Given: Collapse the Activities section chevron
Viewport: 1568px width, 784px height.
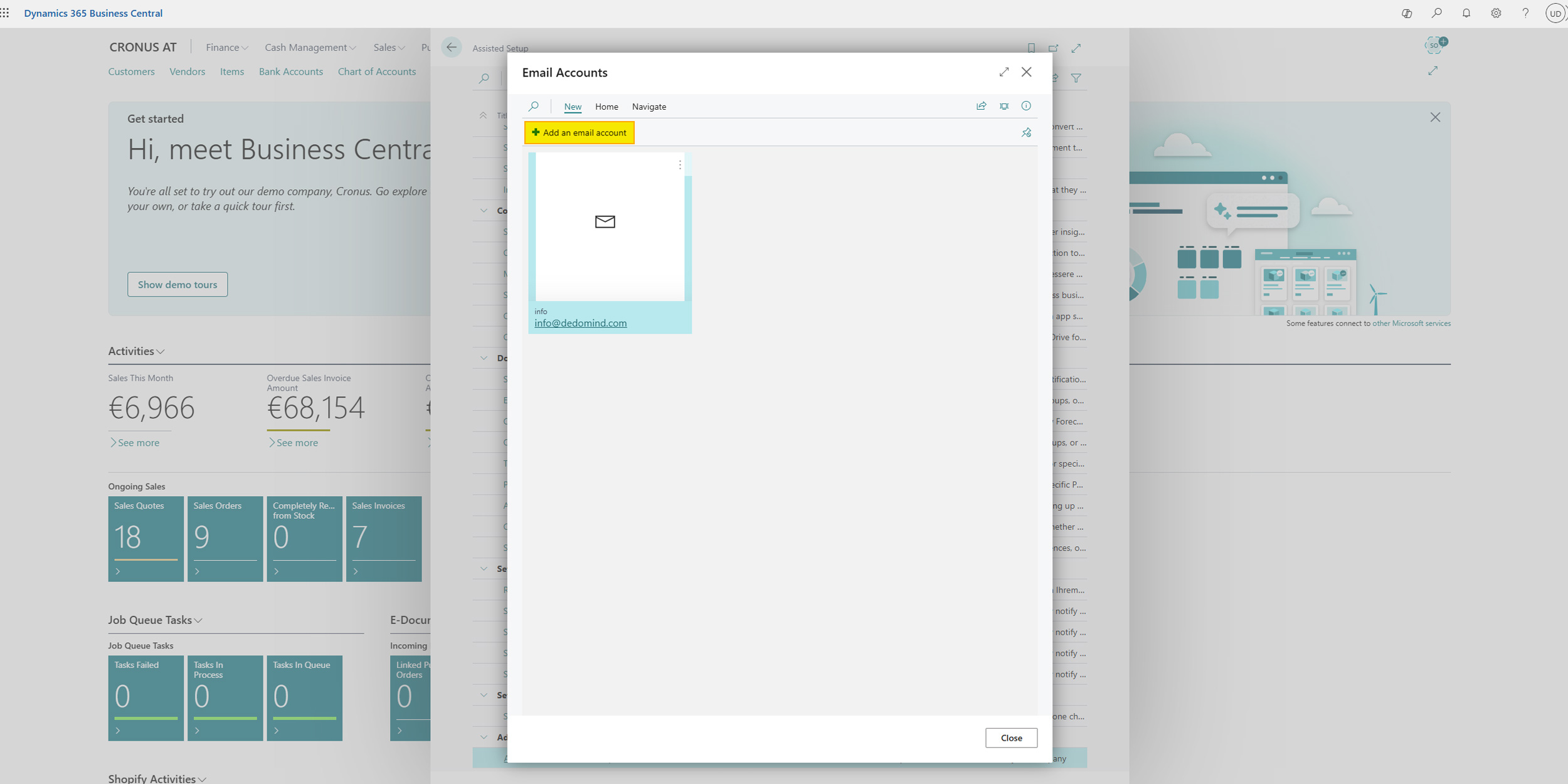Looking at the screenshot, I should [159, 351].
